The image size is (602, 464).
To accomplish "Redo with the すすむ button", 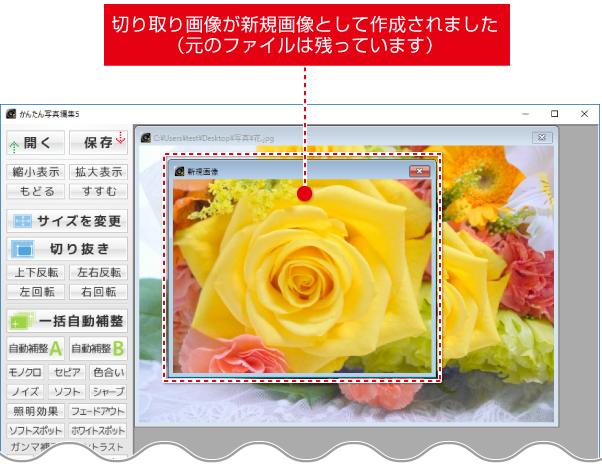I will point(98,191).
